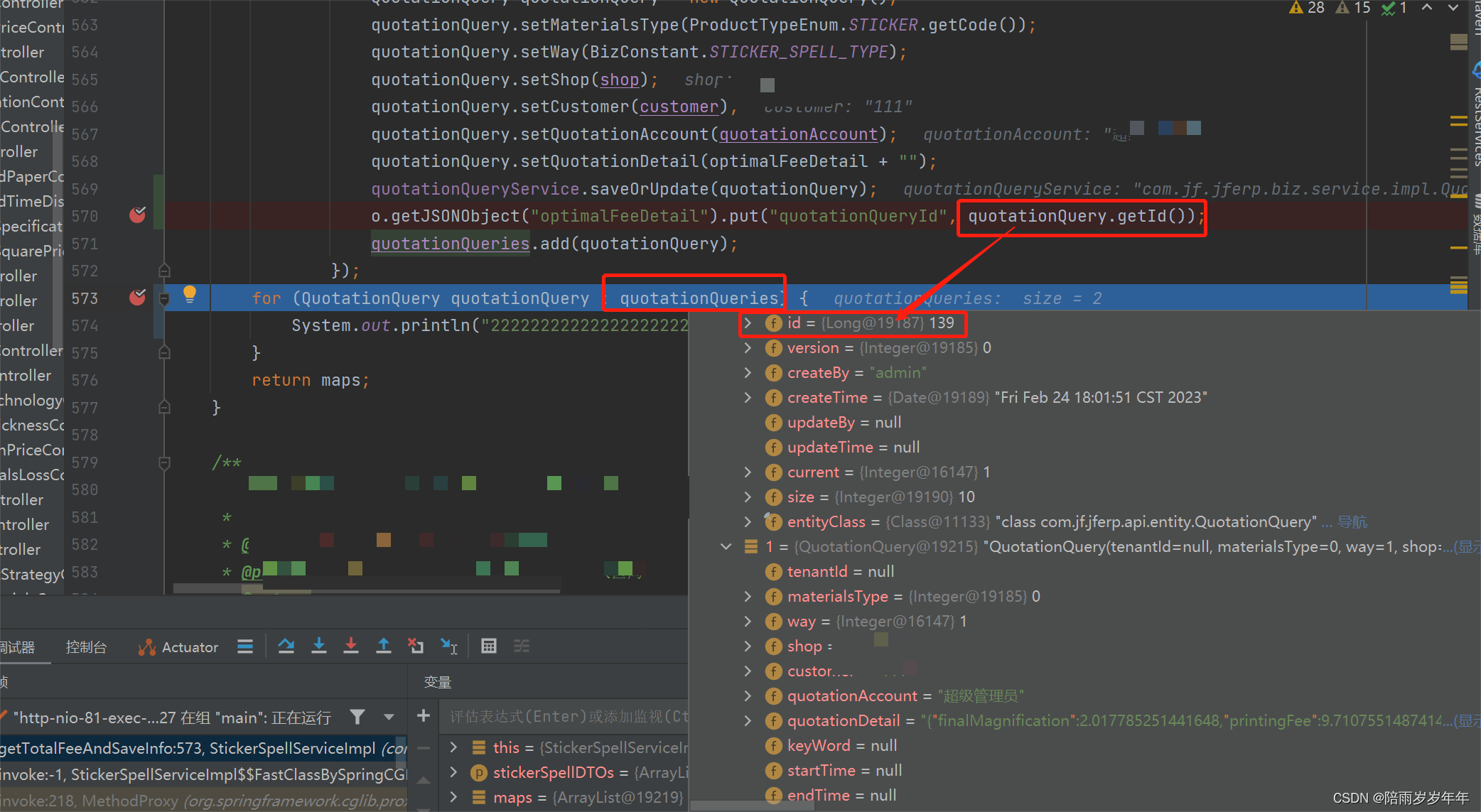Expand the version field node

[x=748, y=347]
